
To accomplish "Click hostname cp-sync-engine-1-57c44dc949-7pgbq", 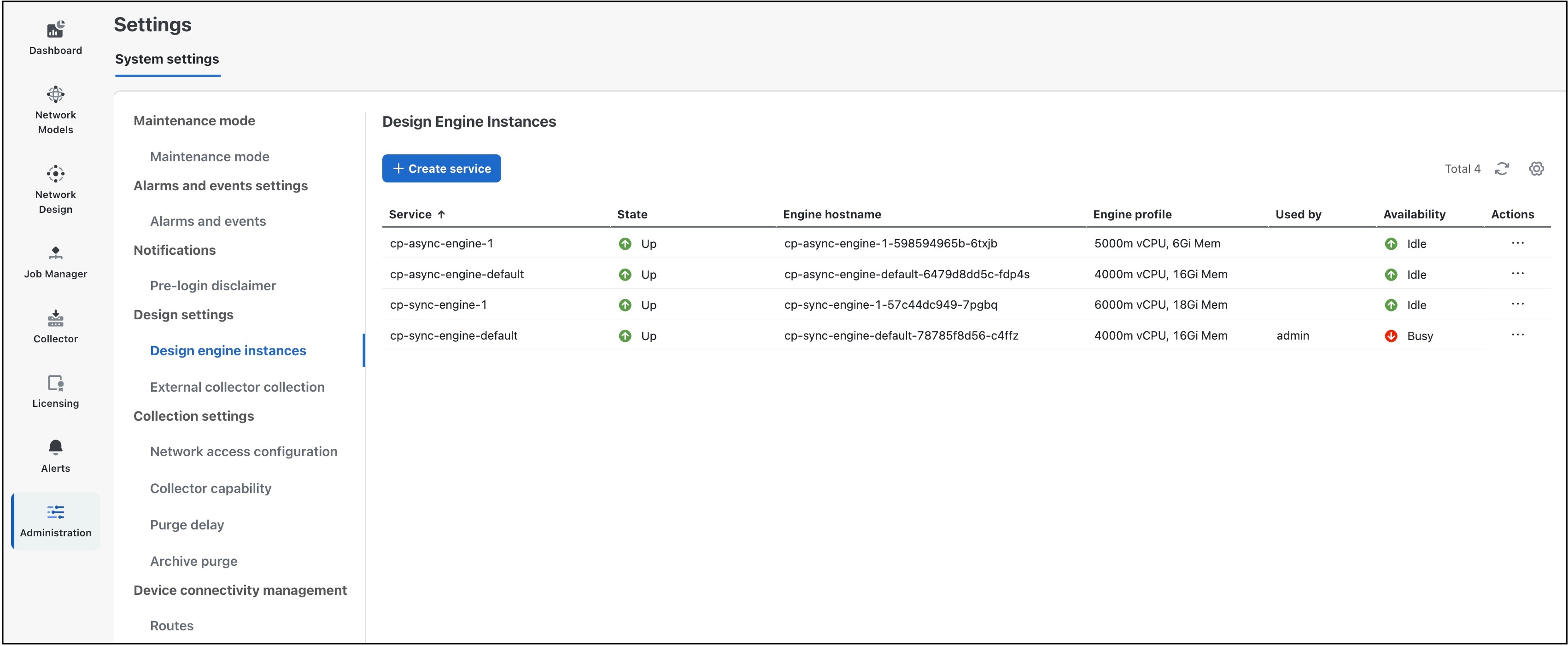I will tap(890, 305).
